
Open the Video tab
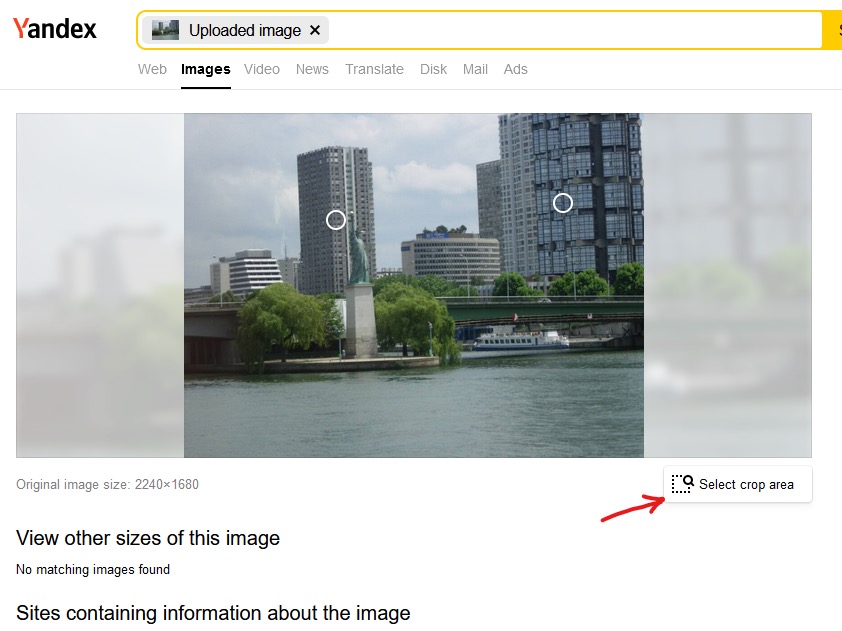pos(262,69)
